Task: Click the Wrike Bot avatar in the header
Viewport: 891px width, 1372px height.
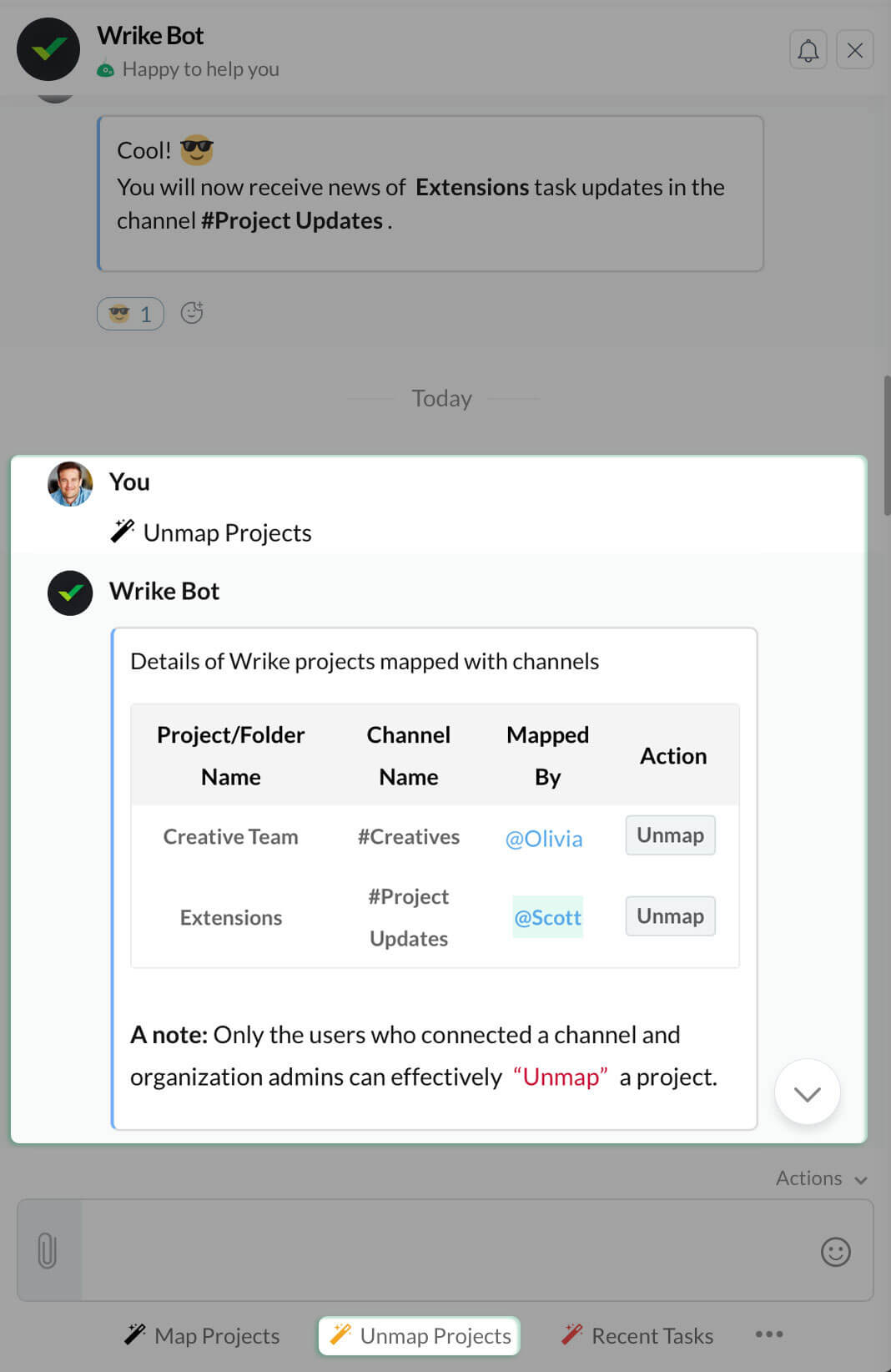Action: (48, 49)
